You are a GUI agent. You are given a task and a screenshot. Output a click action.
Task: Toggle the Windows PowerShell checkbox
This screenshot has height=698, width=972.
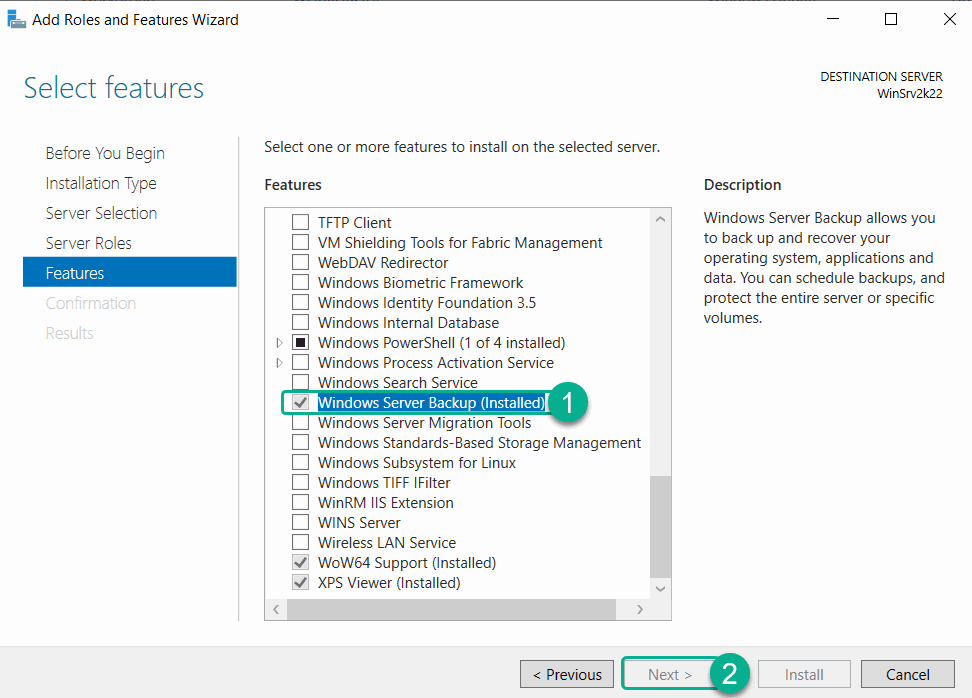(301, 342)
